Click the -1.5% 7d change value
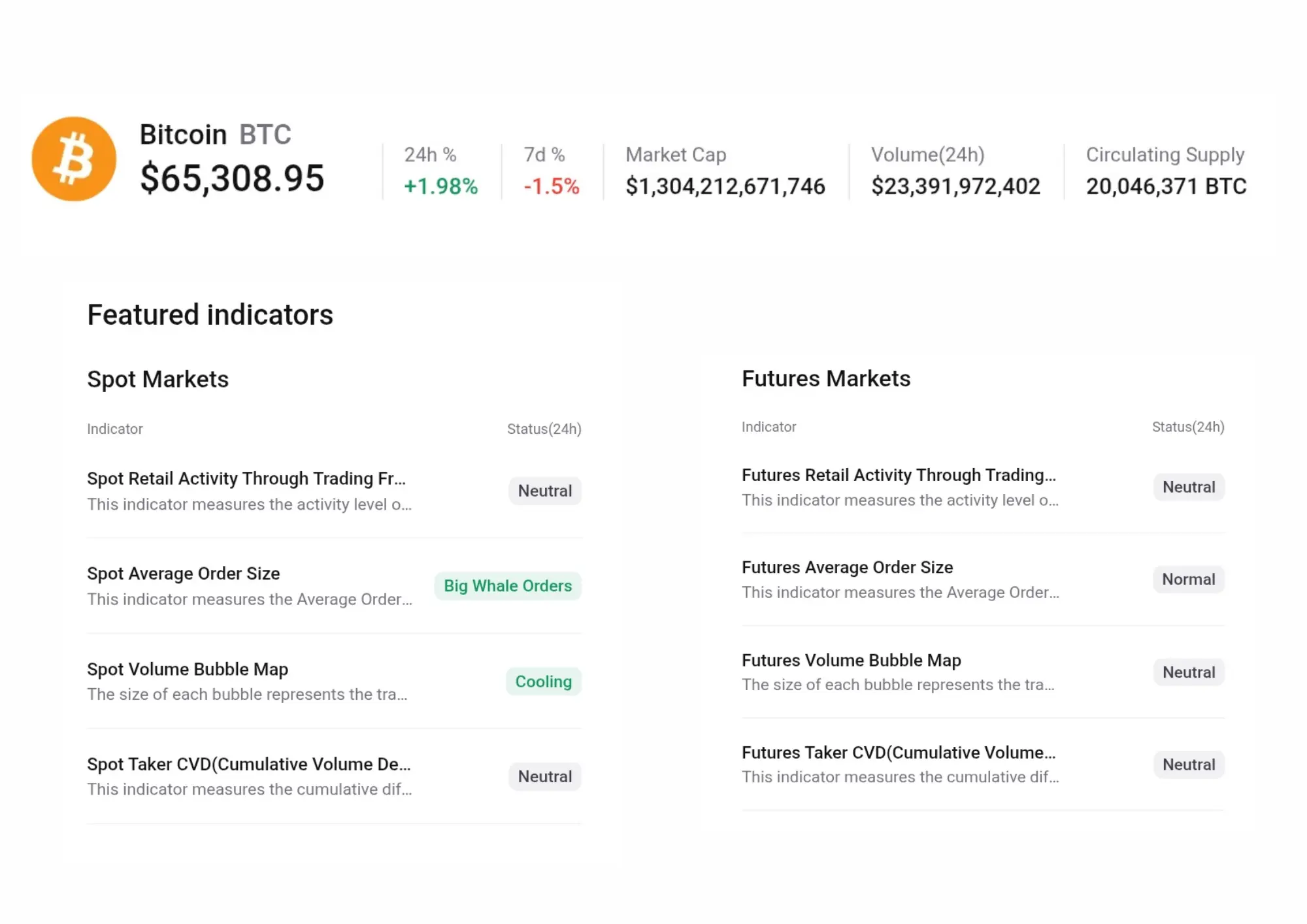1307x924 pixels. click(552, 186)
